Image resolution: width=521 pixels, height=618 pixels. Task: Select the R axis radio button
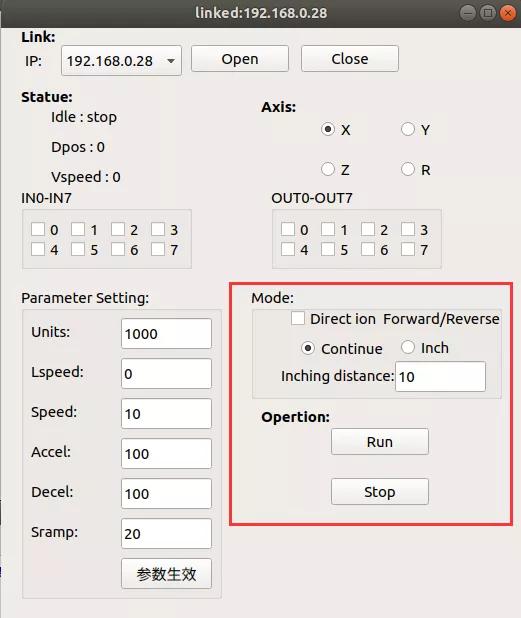coord(408,169)
